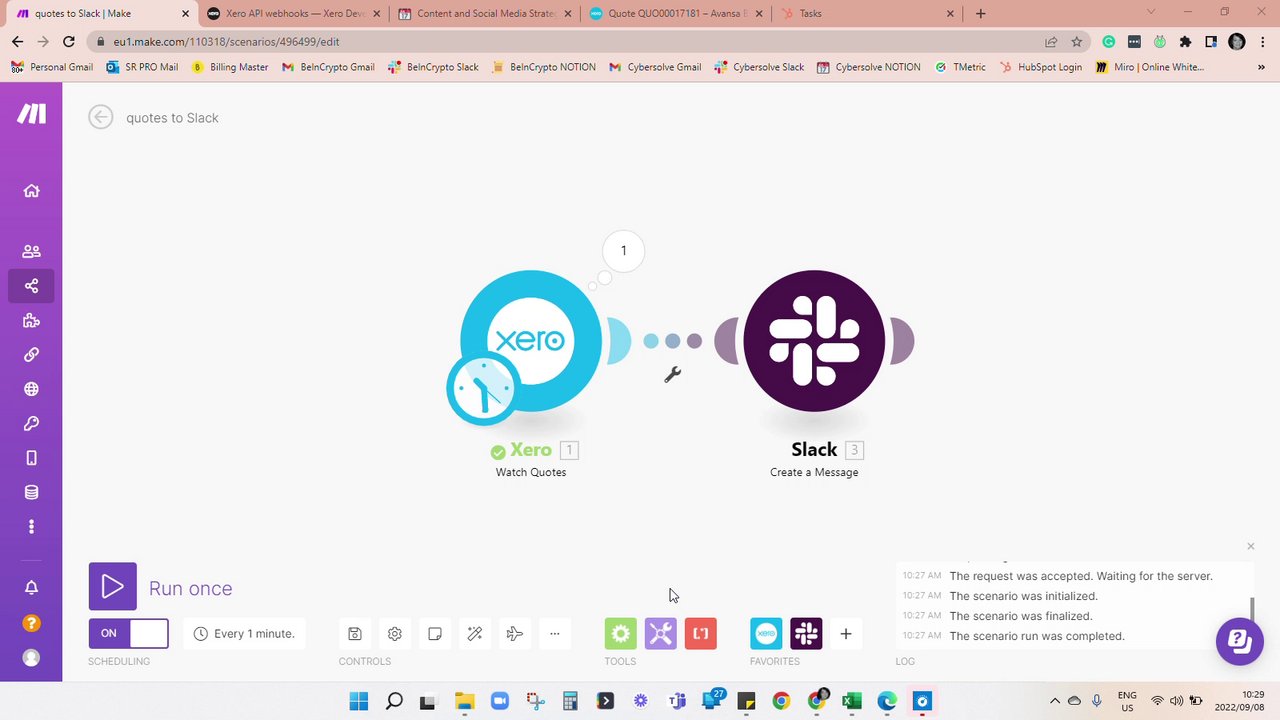
Task: Switch to the Content and Social Media Strategy tab
Action: point(485,14)
